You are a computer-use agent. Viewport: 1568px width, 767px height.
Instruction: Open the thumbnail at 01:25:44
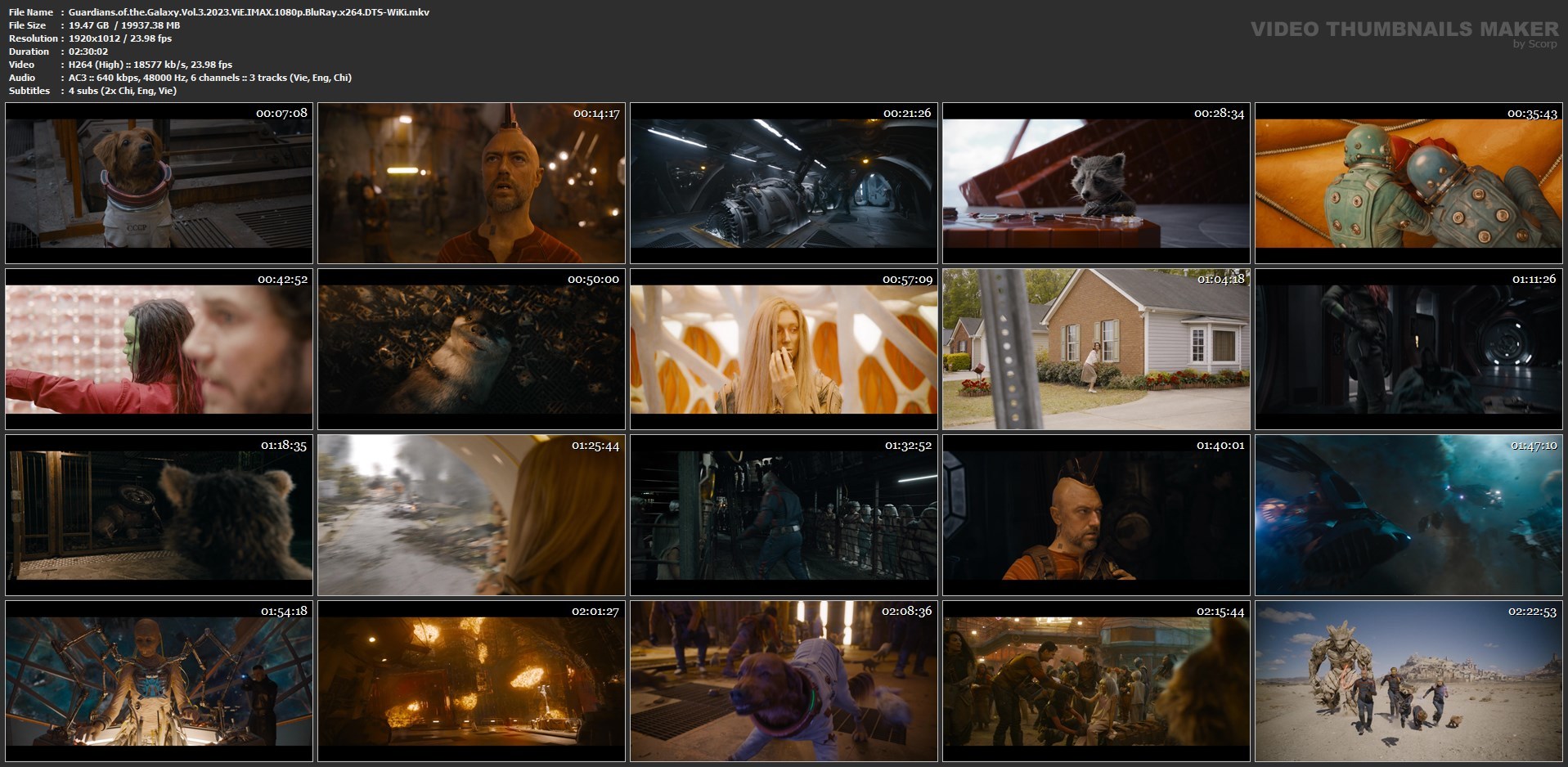tap(471, 515)
